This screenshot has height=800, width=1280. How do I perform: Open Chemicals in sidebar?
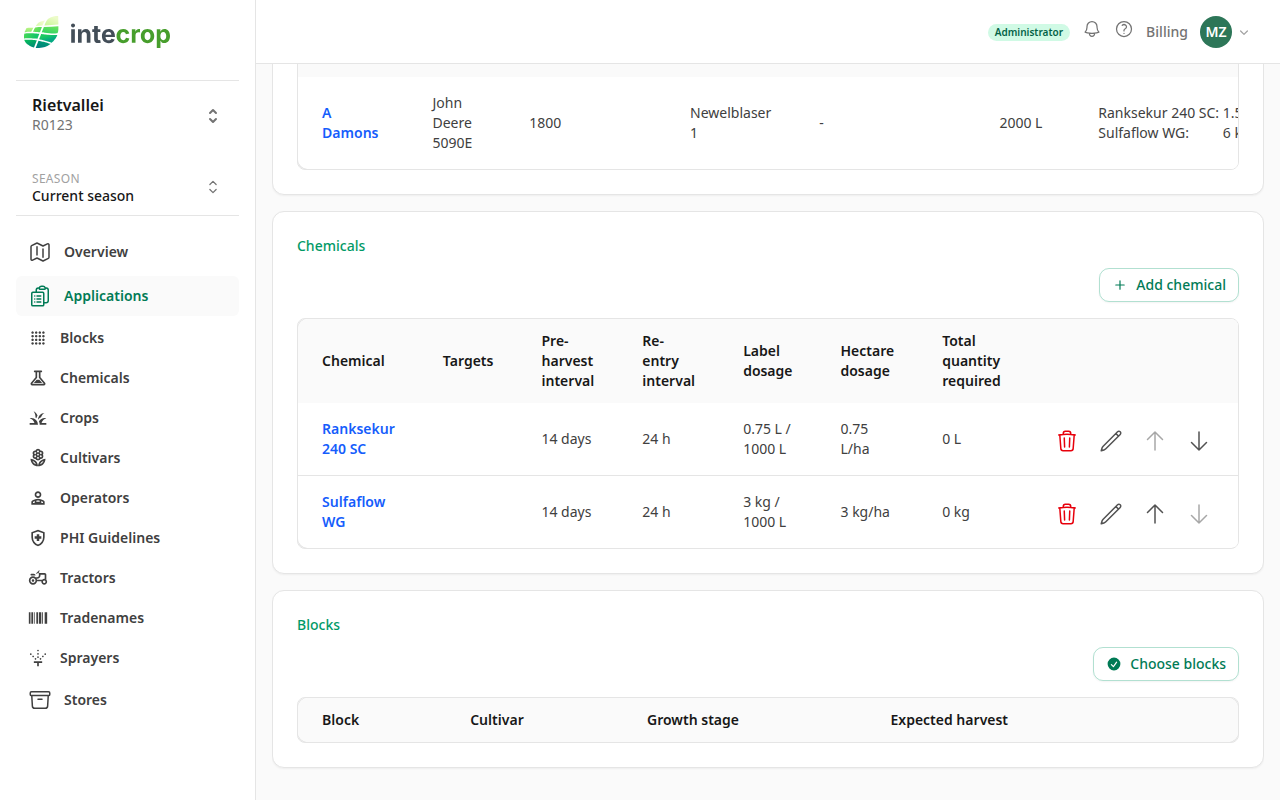pyautogui.click(x=127, y=378)
